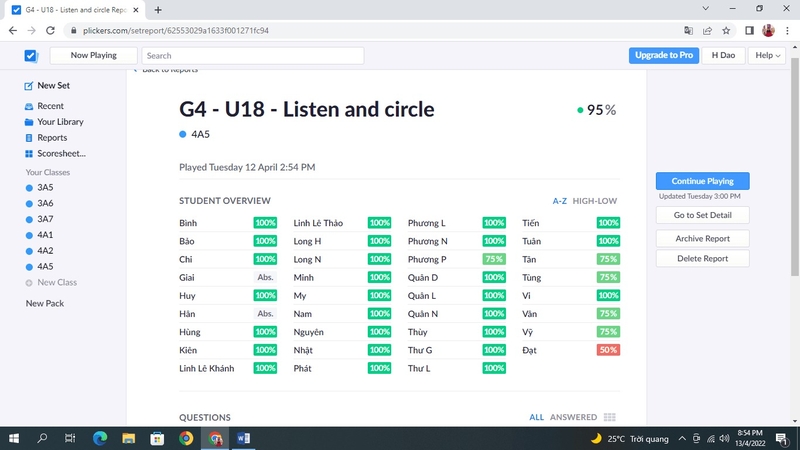Click Đạt's red 50% score badge

pyautogui.click(x=608, y=351)
